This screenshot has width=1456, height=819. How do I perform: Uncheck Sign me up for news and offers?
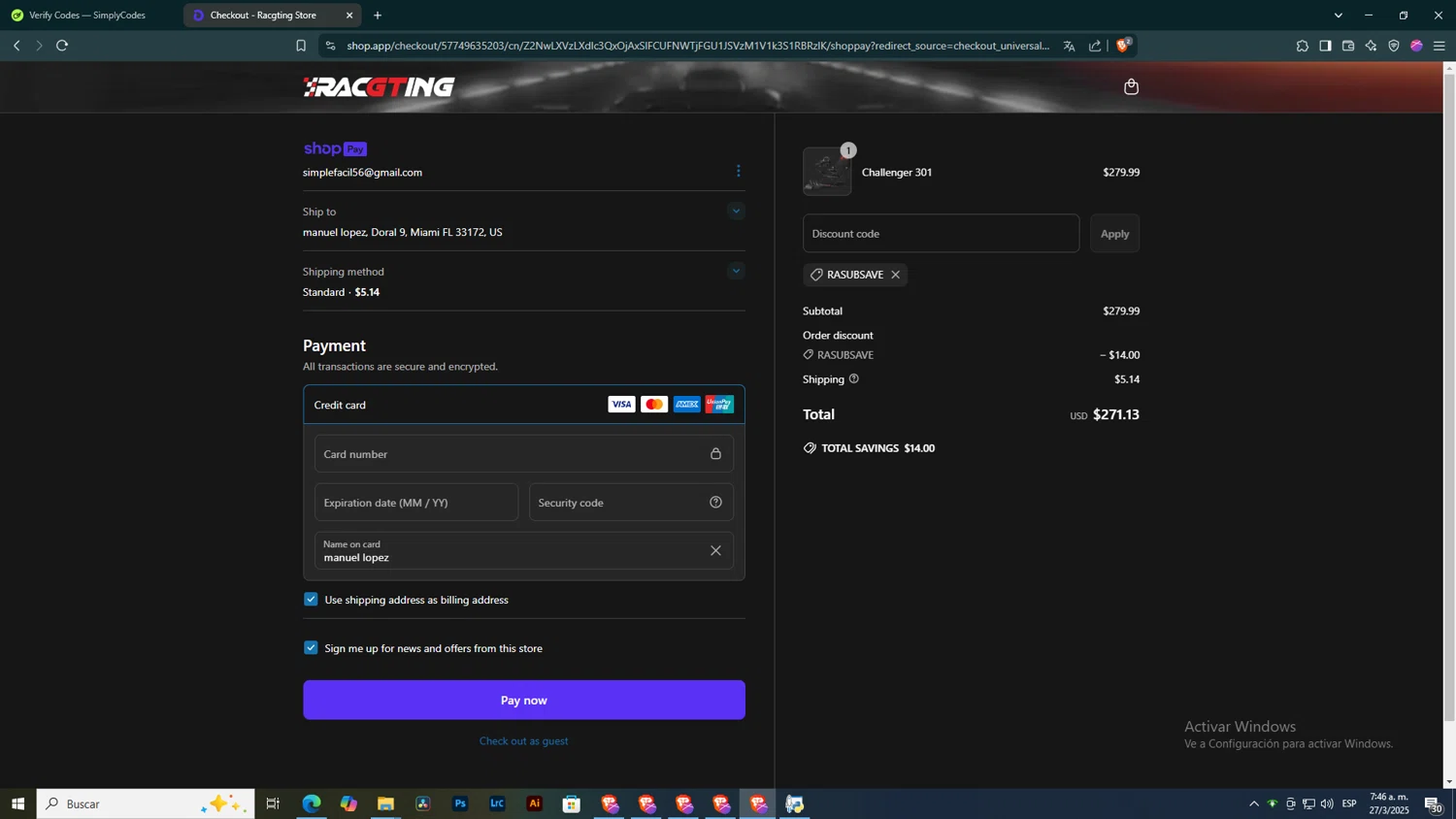click(x=311, y=648)
